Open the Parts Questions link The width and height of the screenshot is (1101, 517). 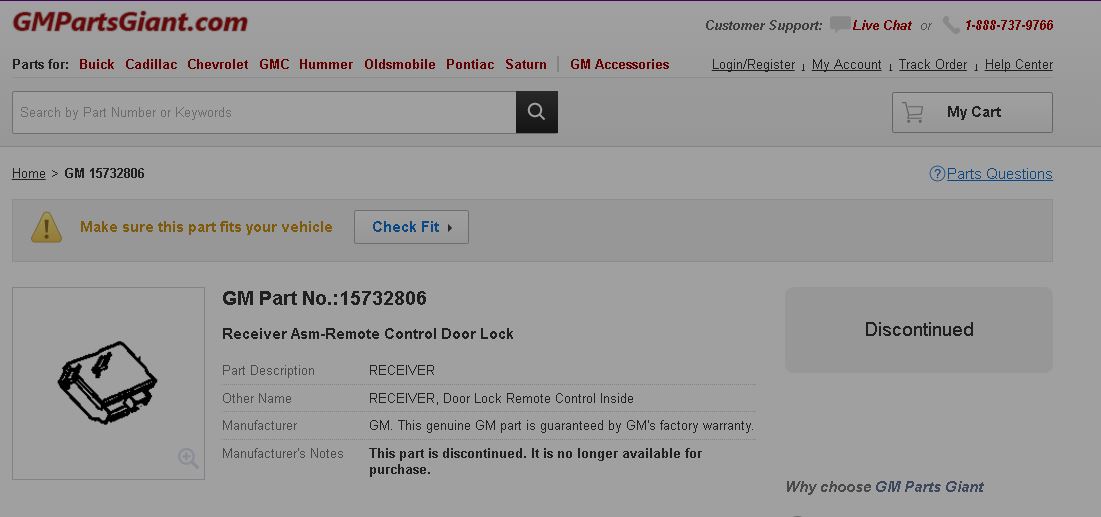[999, 174]
